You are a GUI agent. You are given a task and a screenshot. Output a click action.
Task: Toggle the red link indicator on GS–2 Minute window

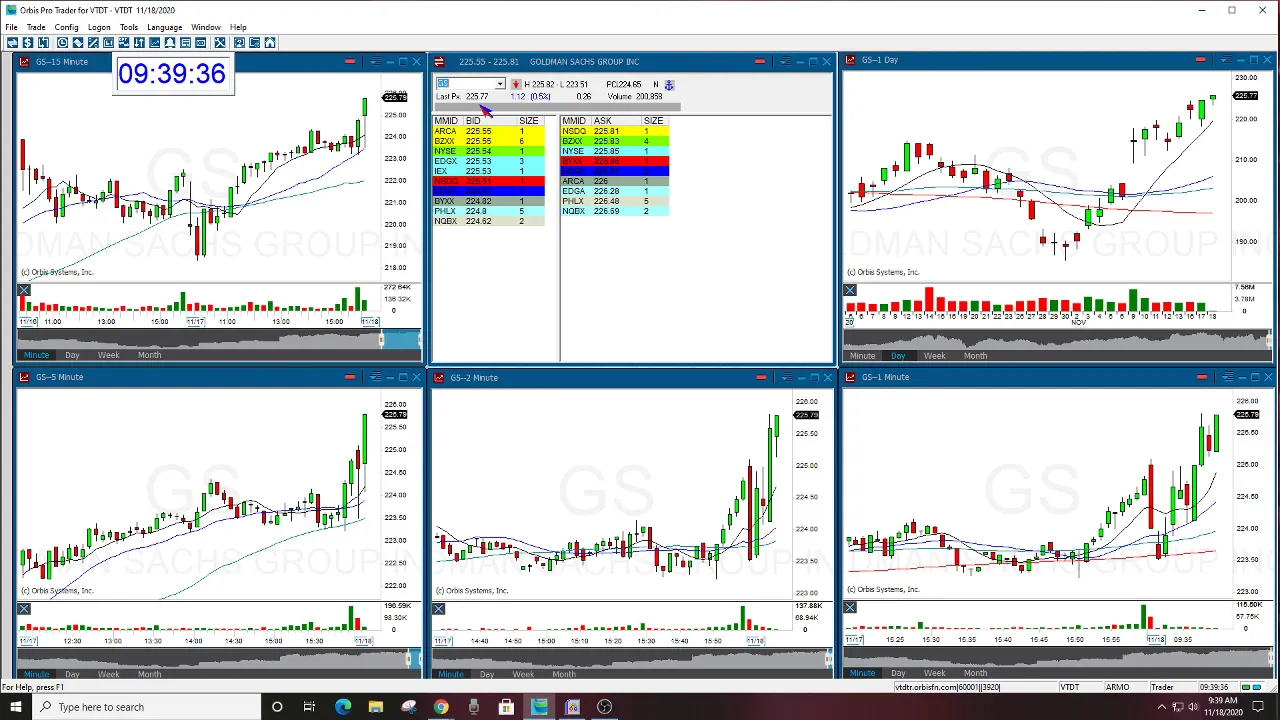(x=761, y=377)
